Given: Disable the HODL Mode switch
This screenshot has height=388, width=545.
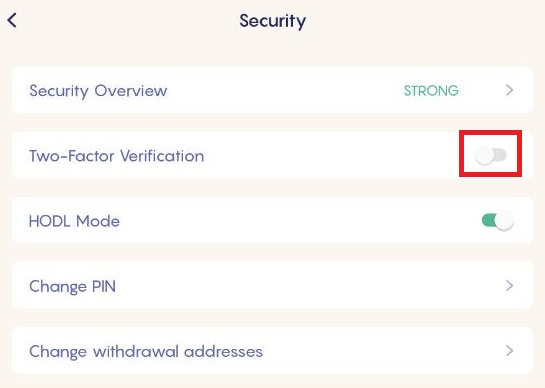Looking at the screenshot, I should pyautogui.click(x=498, y=220).
